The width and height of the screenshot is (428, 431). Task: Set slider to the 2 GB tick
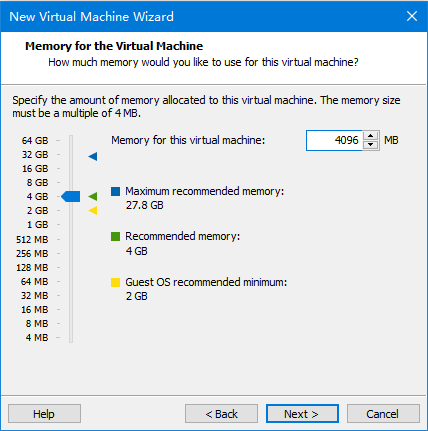(x=71, y=211)
